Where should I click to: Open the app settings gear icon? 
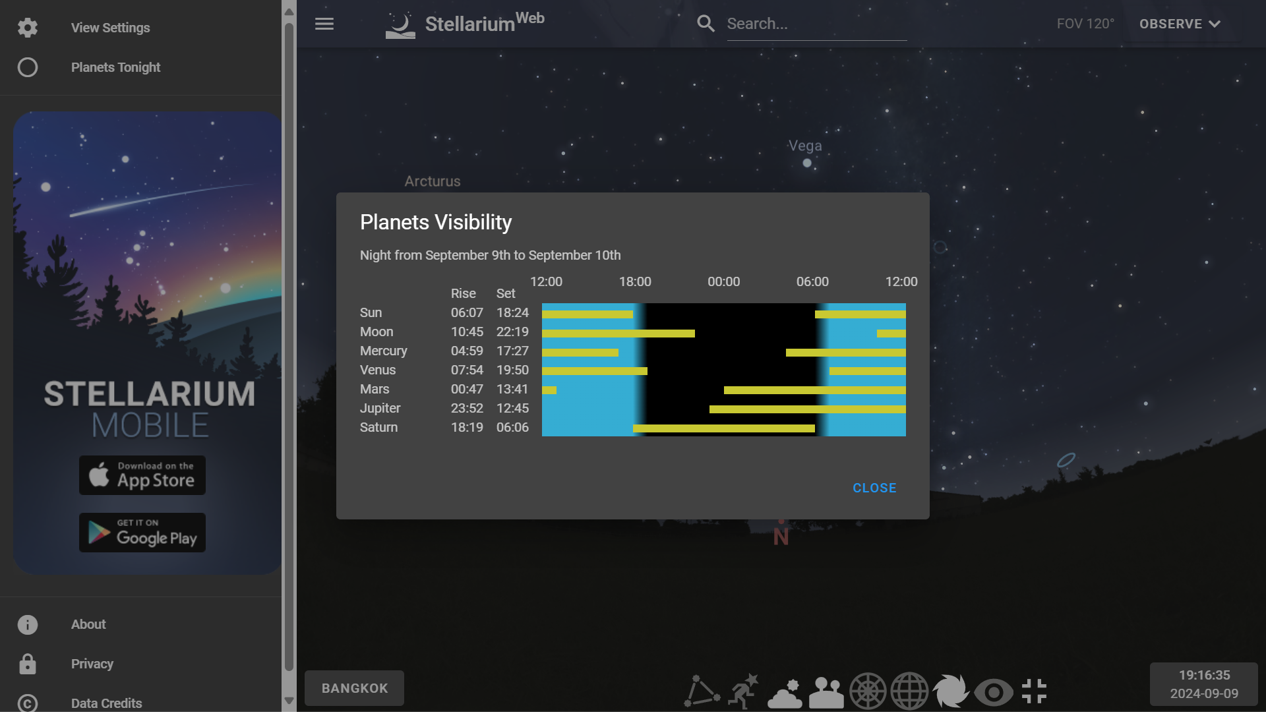[27, 27]
